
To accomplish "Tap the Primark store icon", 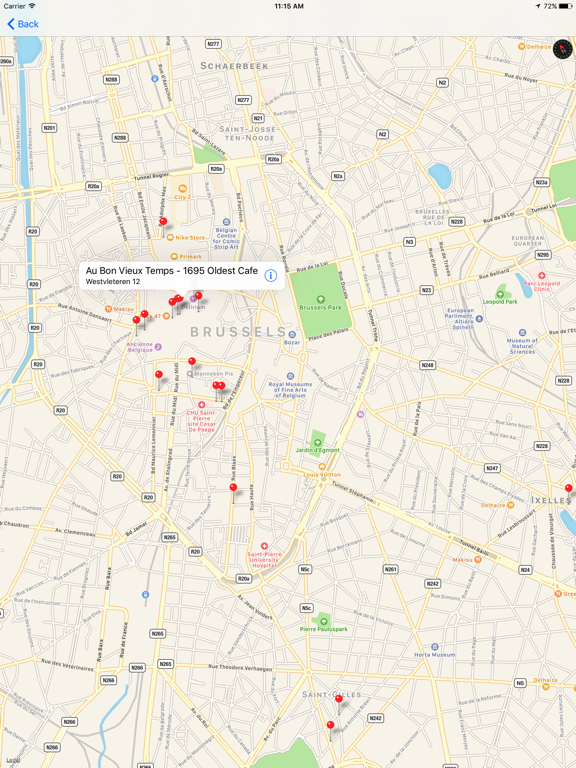I will (x=174, y=256).
